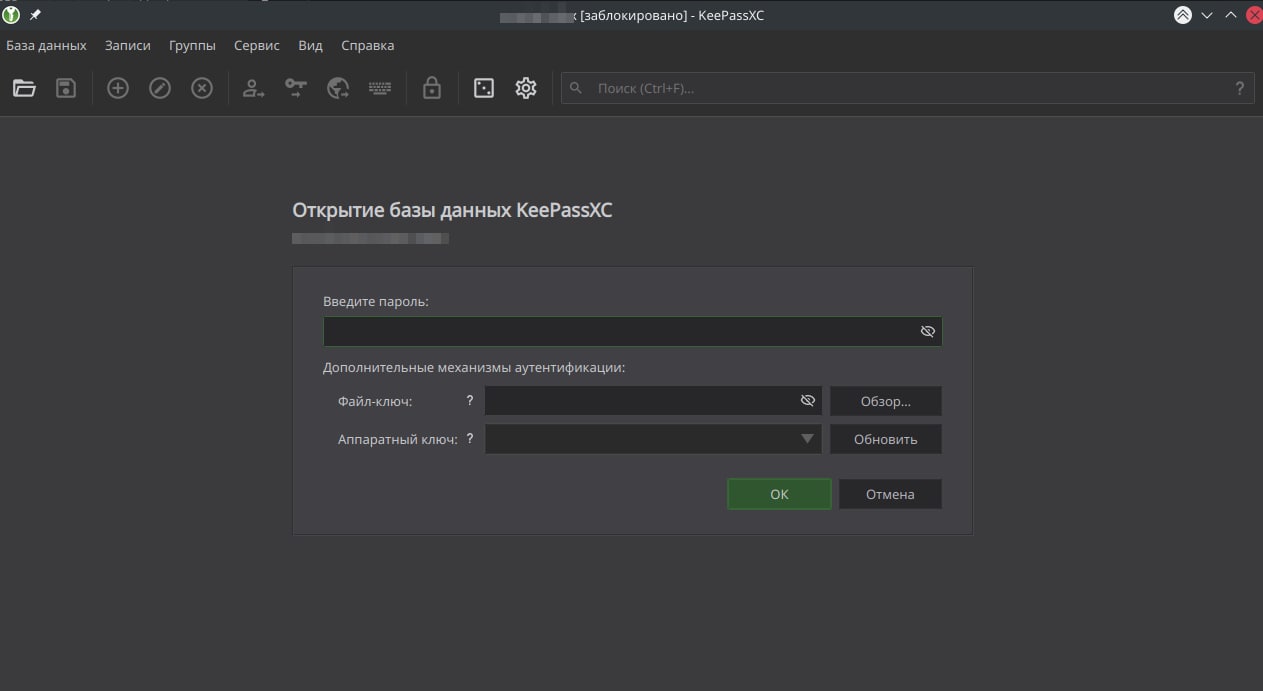Expand the Аппаратный ключ dropdown
The width and height of the screenshot is (1263, 691).
(x=807, y=439)
